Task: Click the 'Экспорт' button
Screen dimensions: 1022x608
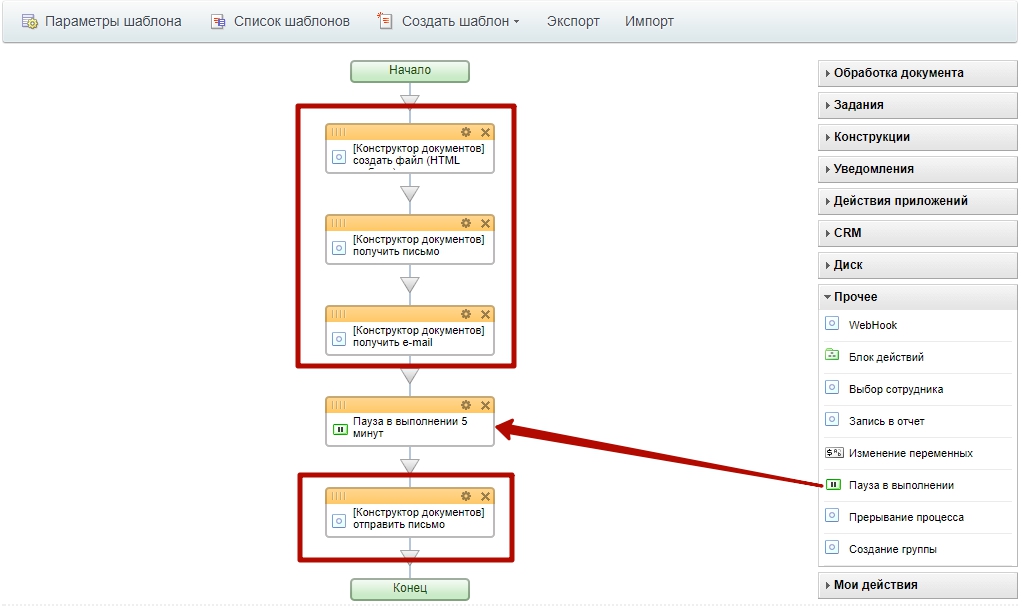Action: [x=573, y=21]
